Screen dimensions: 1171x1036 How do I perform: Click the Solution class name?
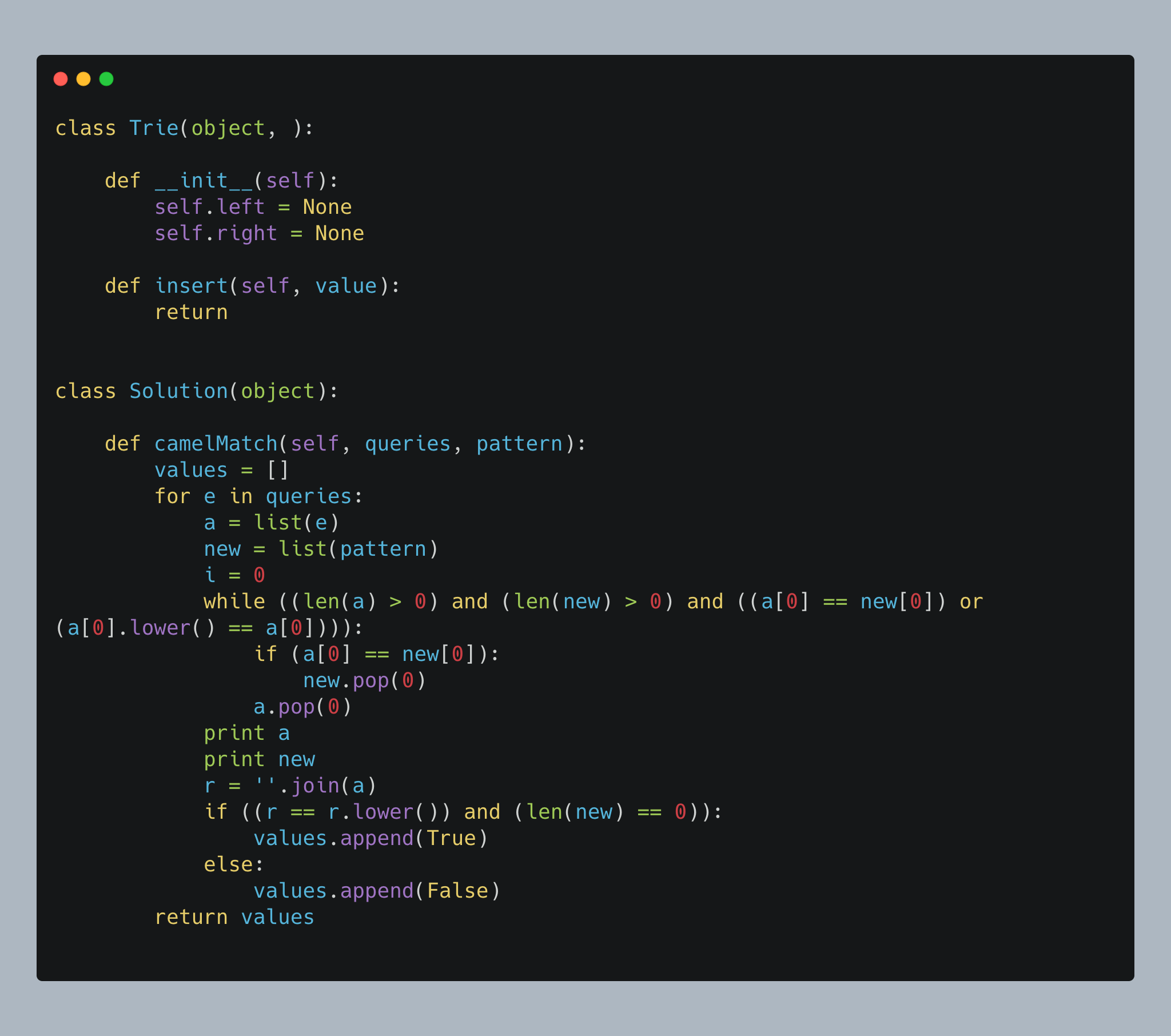[x=178, y=392]
